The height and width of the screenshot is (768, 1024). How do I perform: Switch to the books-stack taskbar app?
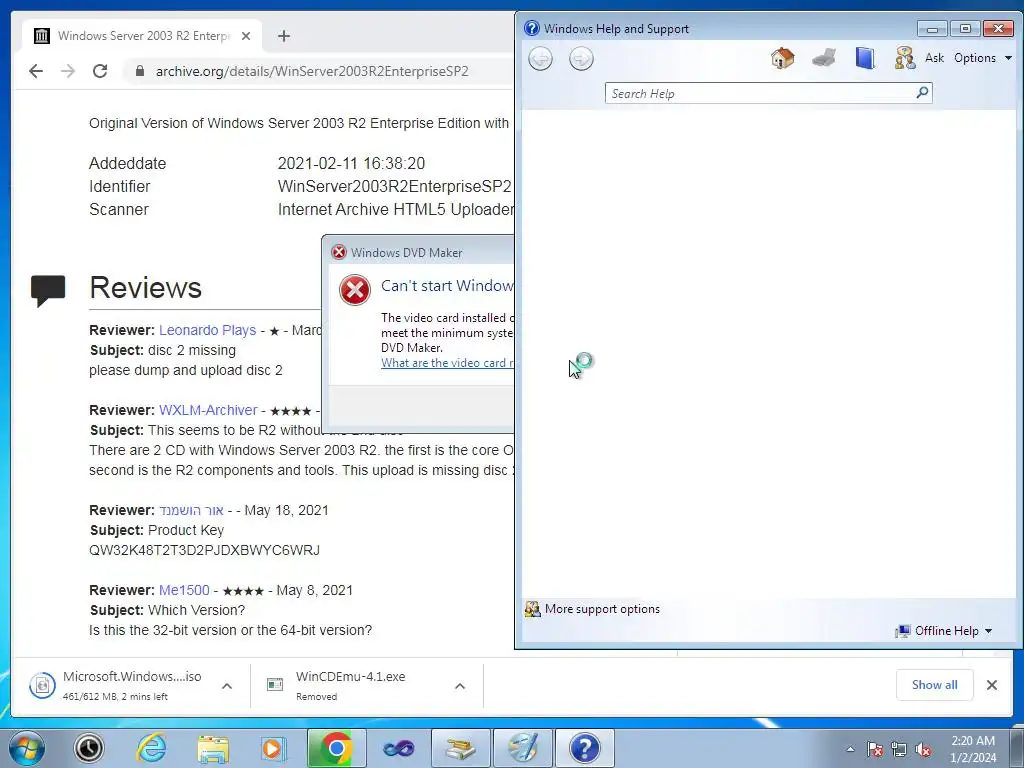pos(460,748)
